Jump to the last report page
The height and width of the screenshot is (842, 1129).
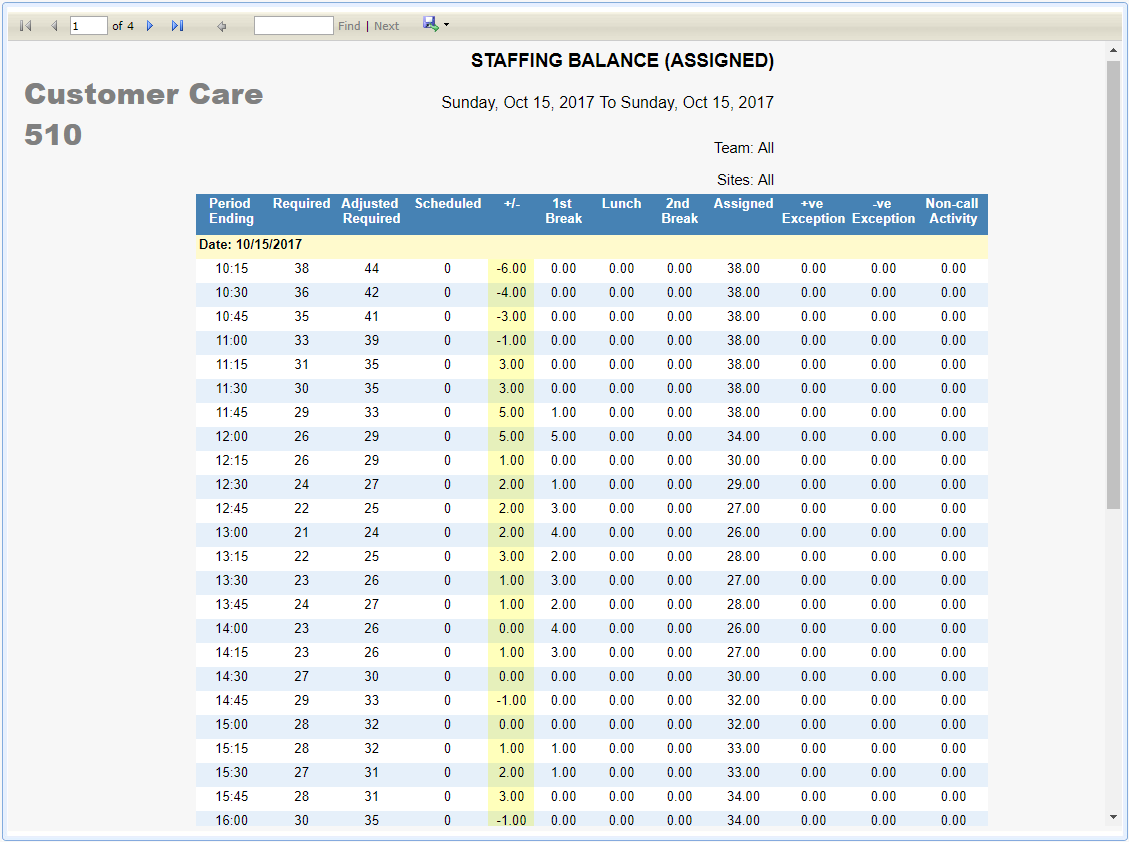point(177,26)
